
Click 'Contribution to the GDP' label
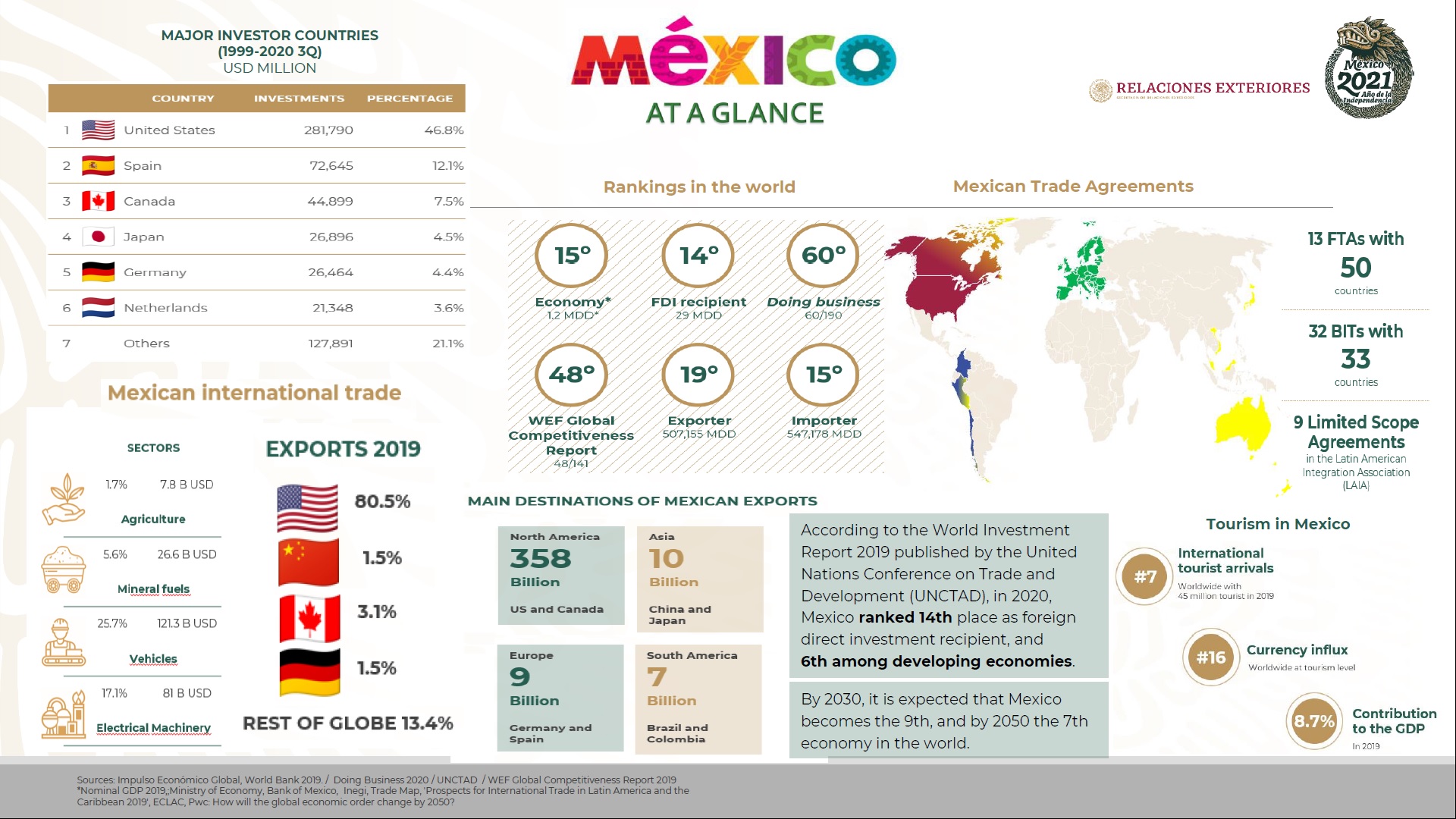[x=1394, y=721]
